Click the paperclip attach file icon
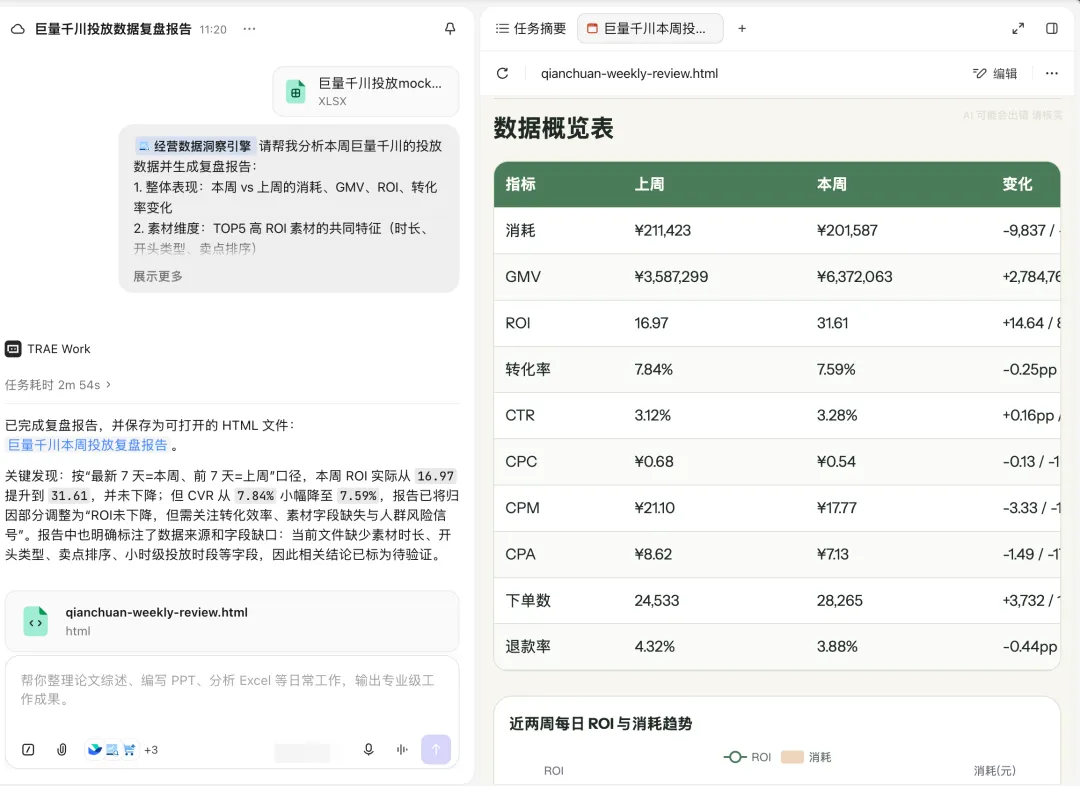 click(62, 749)
